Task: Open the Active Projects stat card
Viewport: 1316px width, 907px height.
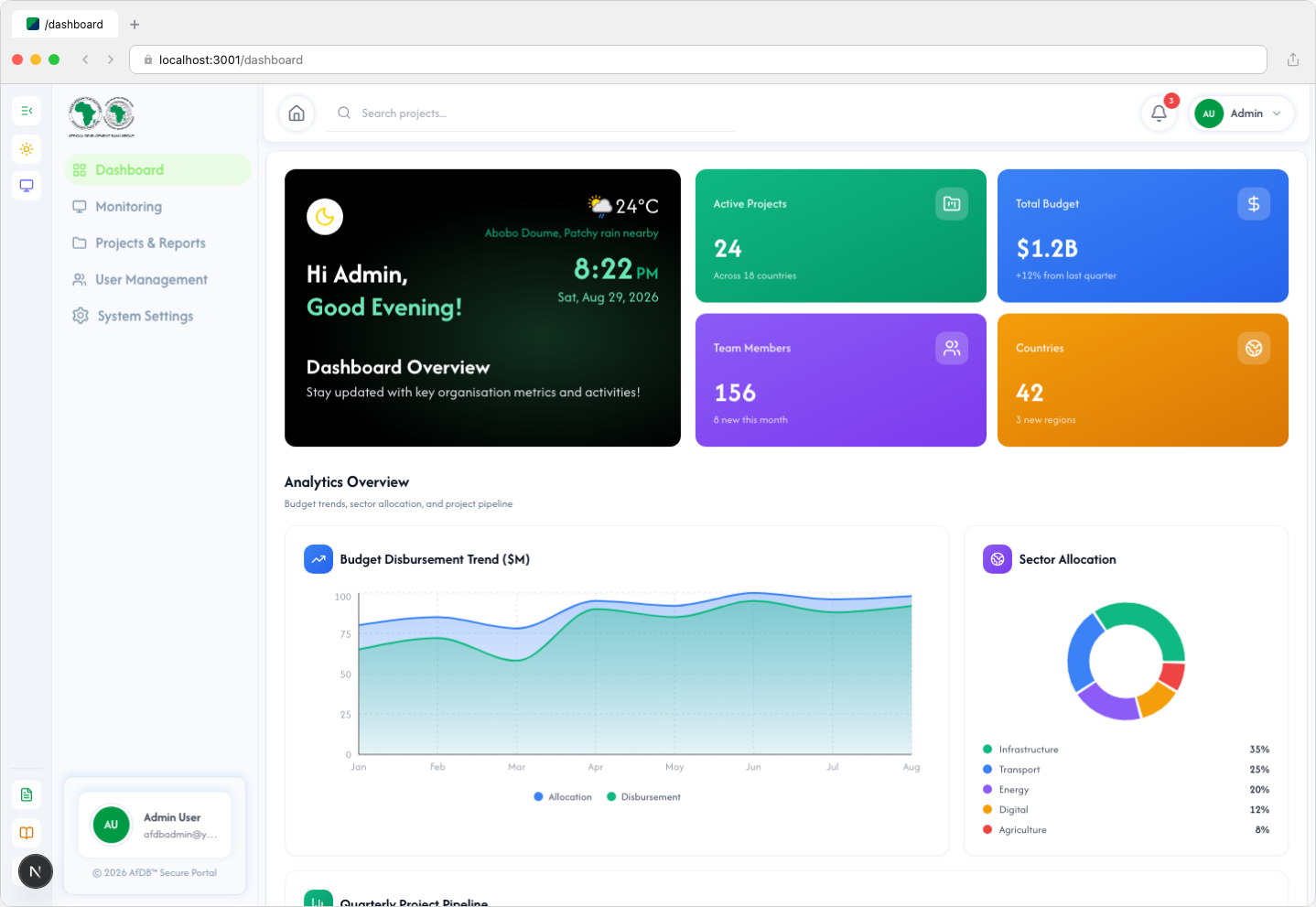Action: pos(841,236)
